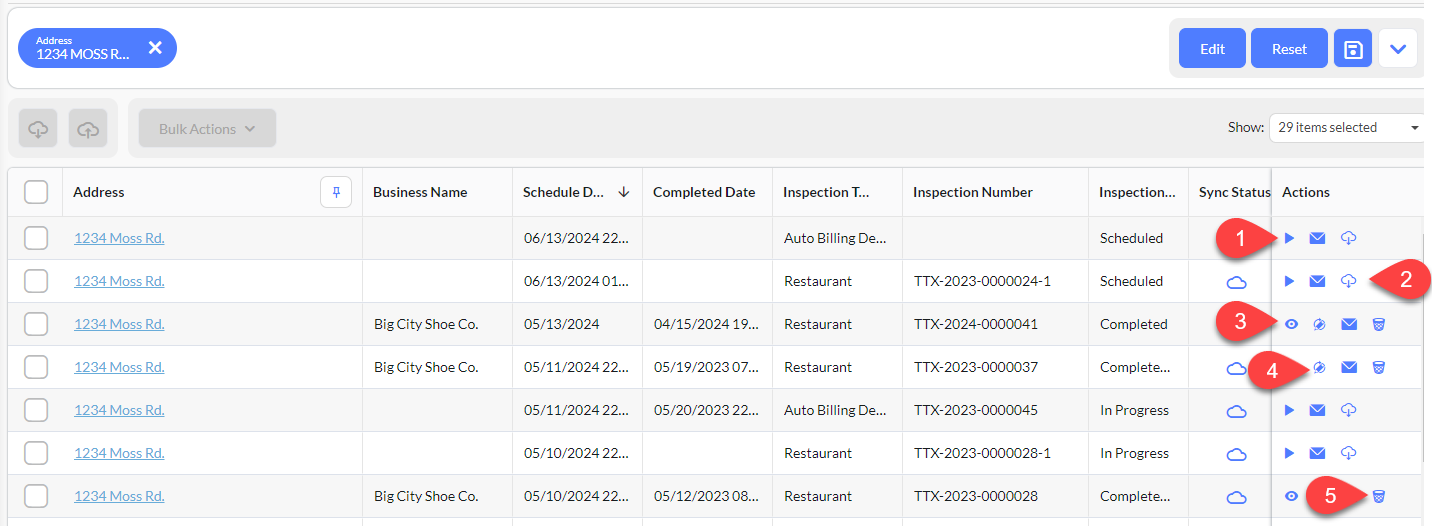Click the save filter disk icon

1353,48
